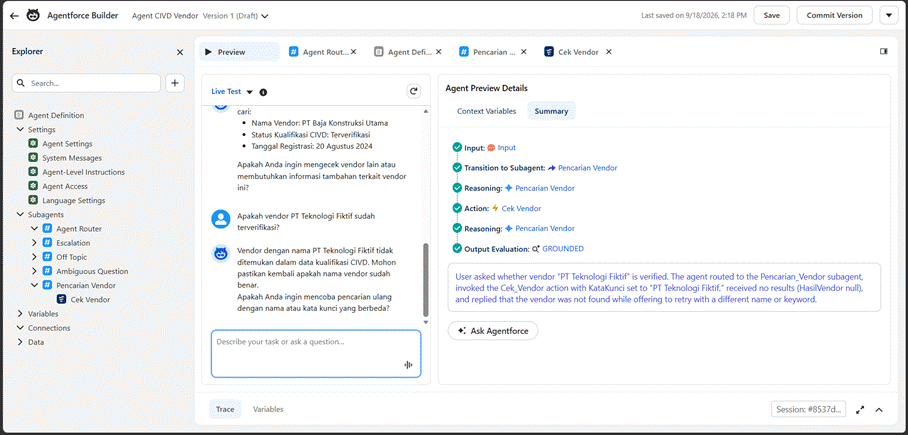Add a new item with plus icon
This screenshot has height=435, width=908.
pos(175,83)
